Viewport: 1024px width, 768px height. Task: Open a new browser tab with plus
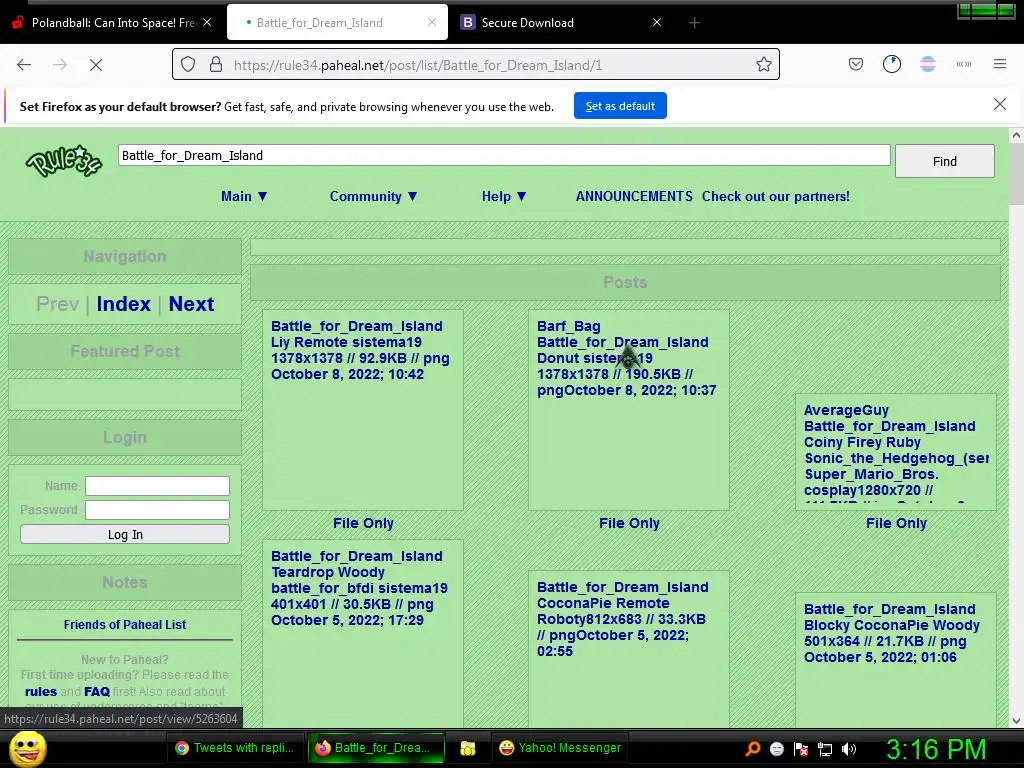(x=694, y=23)
